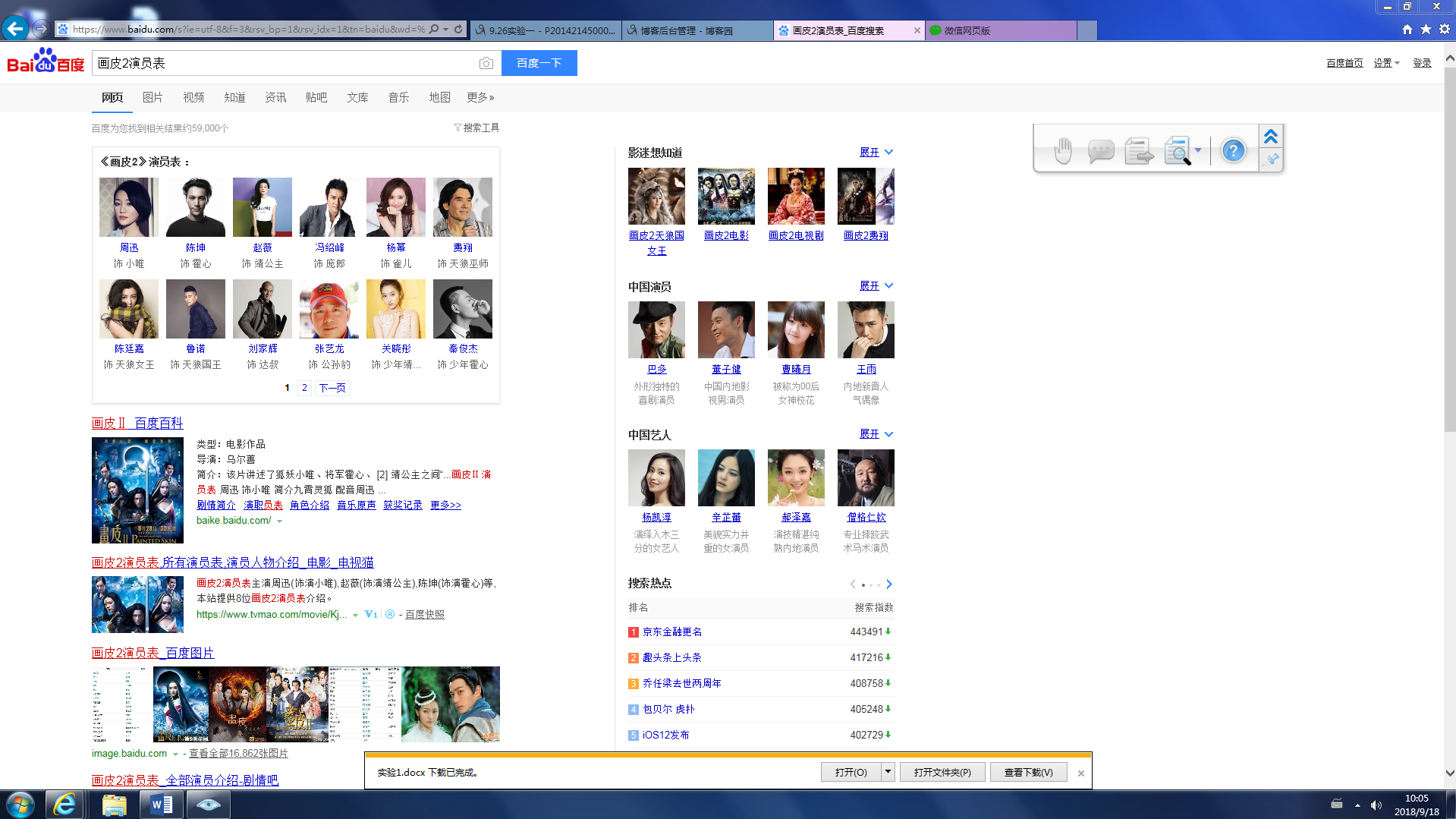Click 查看下载 in download bar

(1028, 772)
